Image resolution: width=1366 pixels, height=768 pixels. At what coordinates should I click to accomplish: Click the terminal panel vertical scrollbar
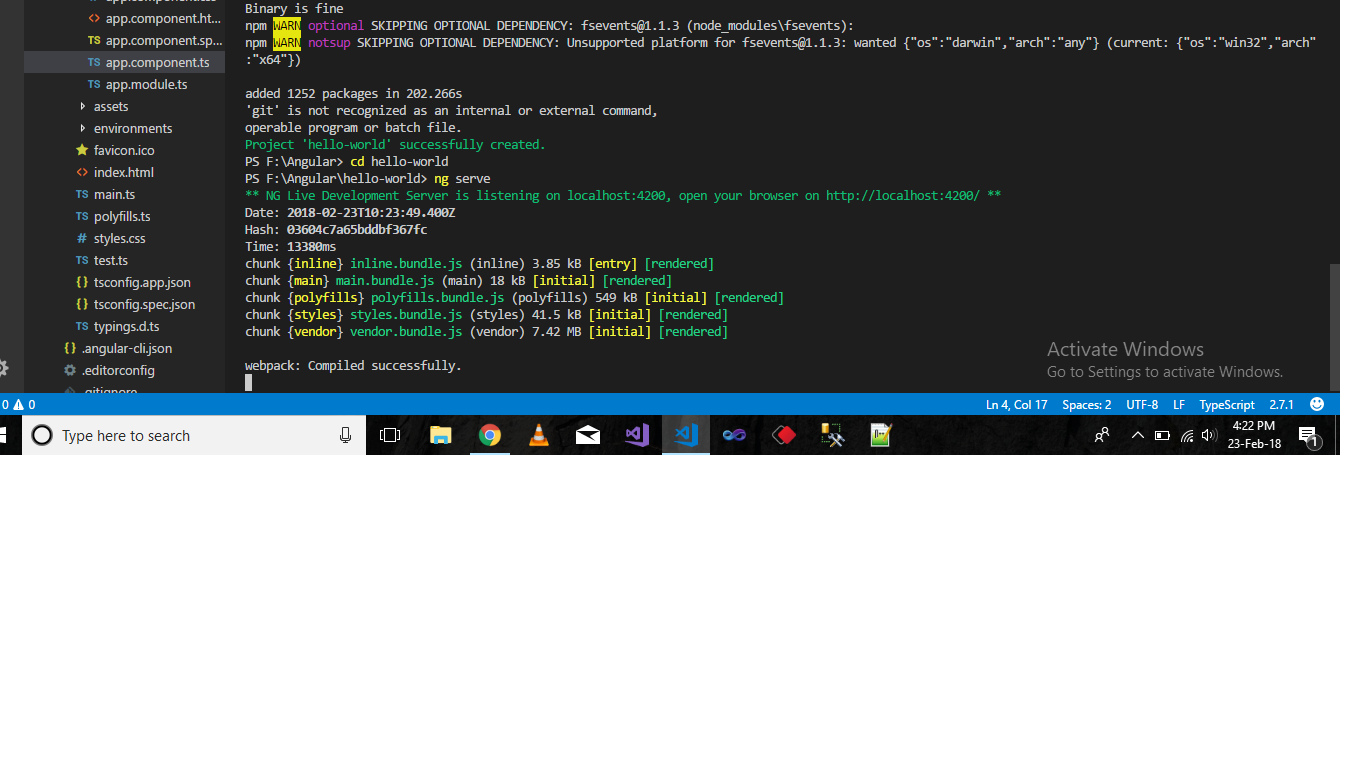(x=1334, y=326)
